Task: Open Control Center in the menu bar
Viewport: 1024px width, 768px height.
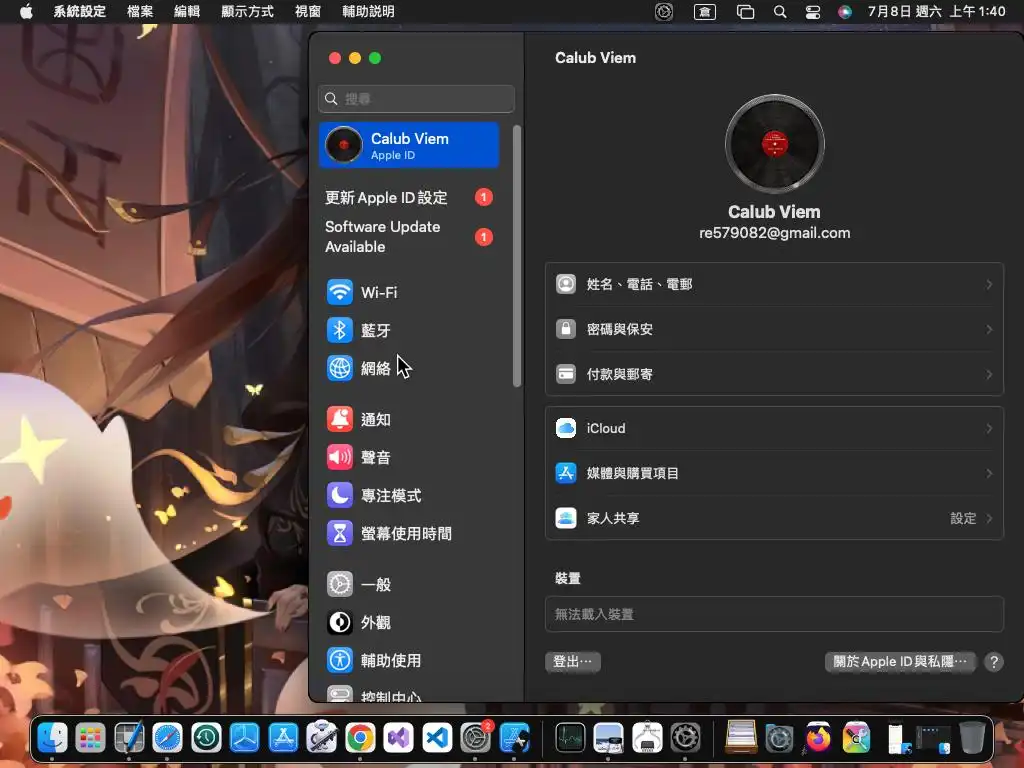Action: pyautogui.click(x=812, y=12)
